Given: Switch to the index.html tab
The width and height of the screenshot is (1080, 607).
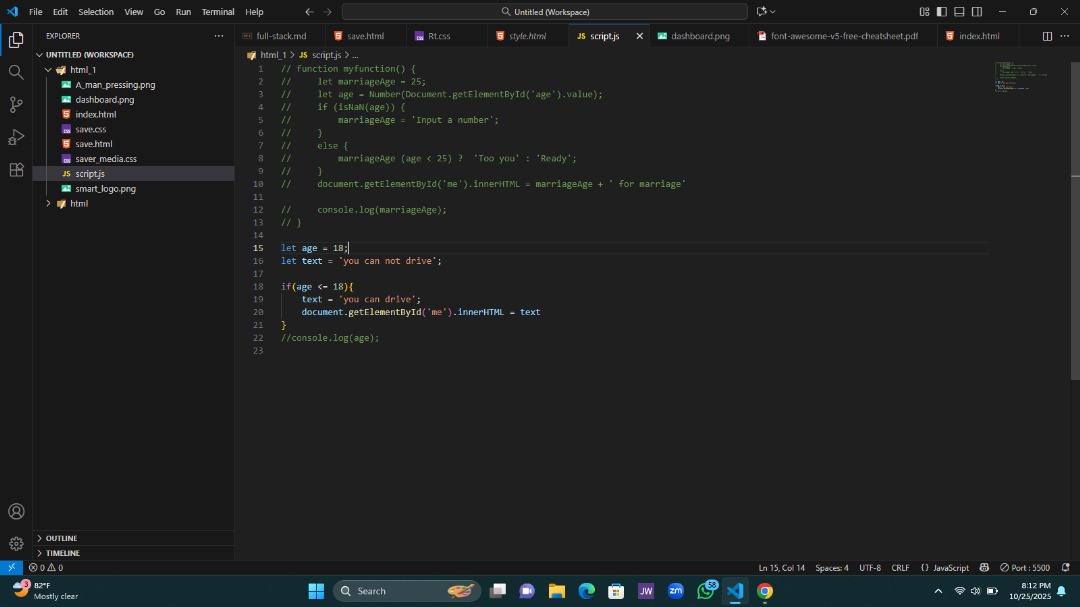Looking at the screenshot, I should tap(979, 36).
